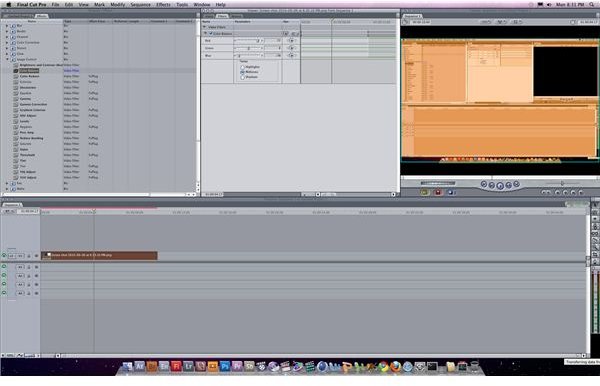Click the red Overwrite edit button in Canvas
The height and width of the screenshot is (386, 600).
(438, 192)
